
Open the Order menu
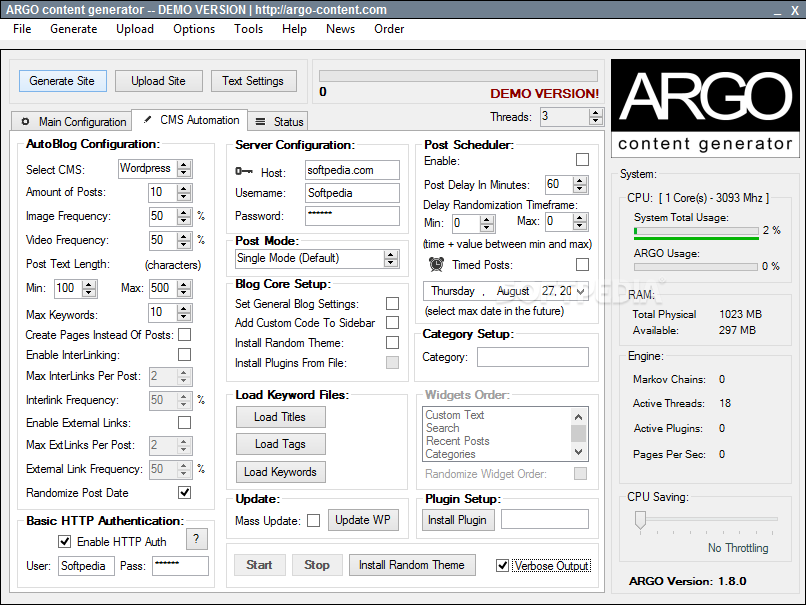(389, 29)
